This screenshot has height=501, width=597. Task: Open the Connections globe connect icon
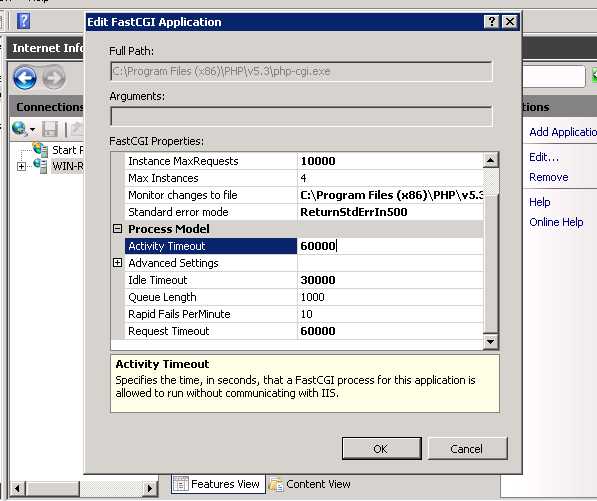point(19,129)
